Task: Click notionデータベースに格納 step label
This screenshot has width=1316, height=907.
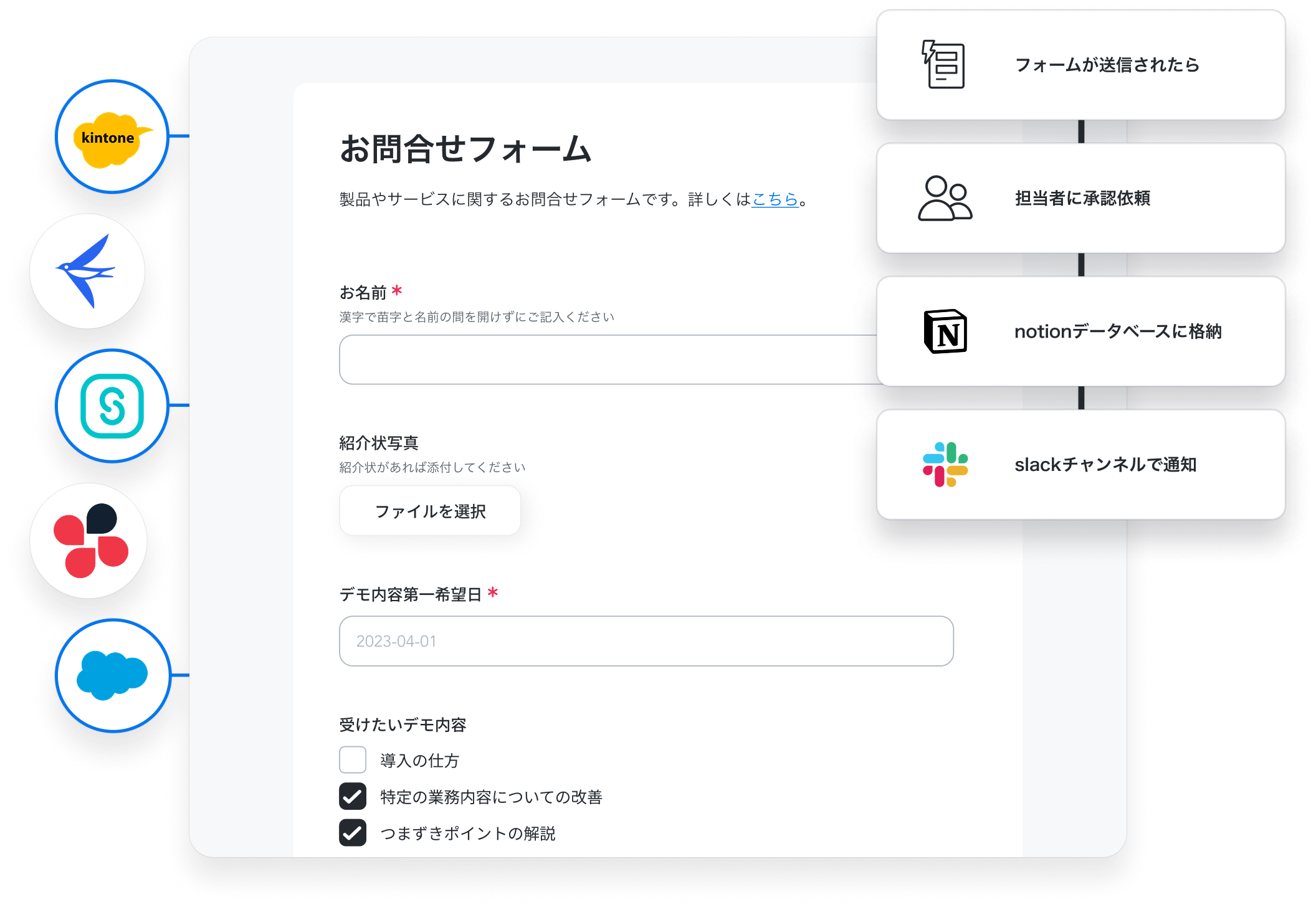Action: coord(1118,331)
